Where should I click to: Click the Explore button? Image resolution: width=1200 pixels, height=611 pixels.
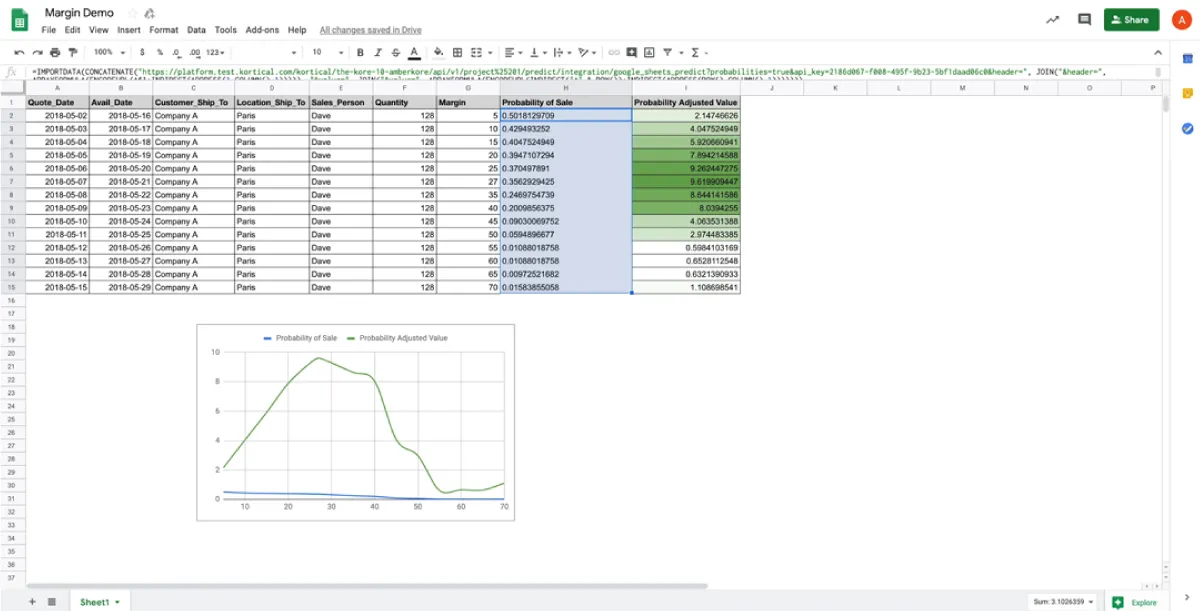[1134, 602]
